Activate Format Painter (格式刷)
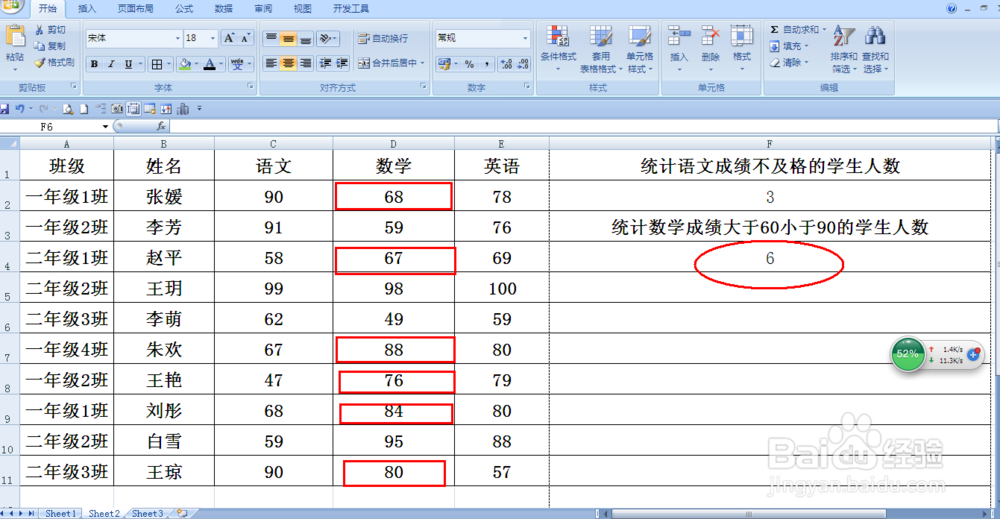Viewport: 1000px width, 519px height. tap(54, 62)
